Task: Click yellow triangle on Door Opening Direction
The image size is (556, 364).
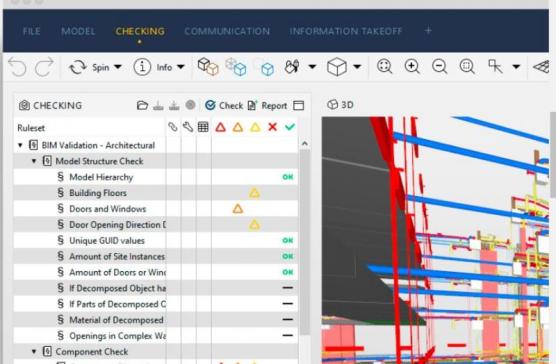Action: [x=254, y=225]
